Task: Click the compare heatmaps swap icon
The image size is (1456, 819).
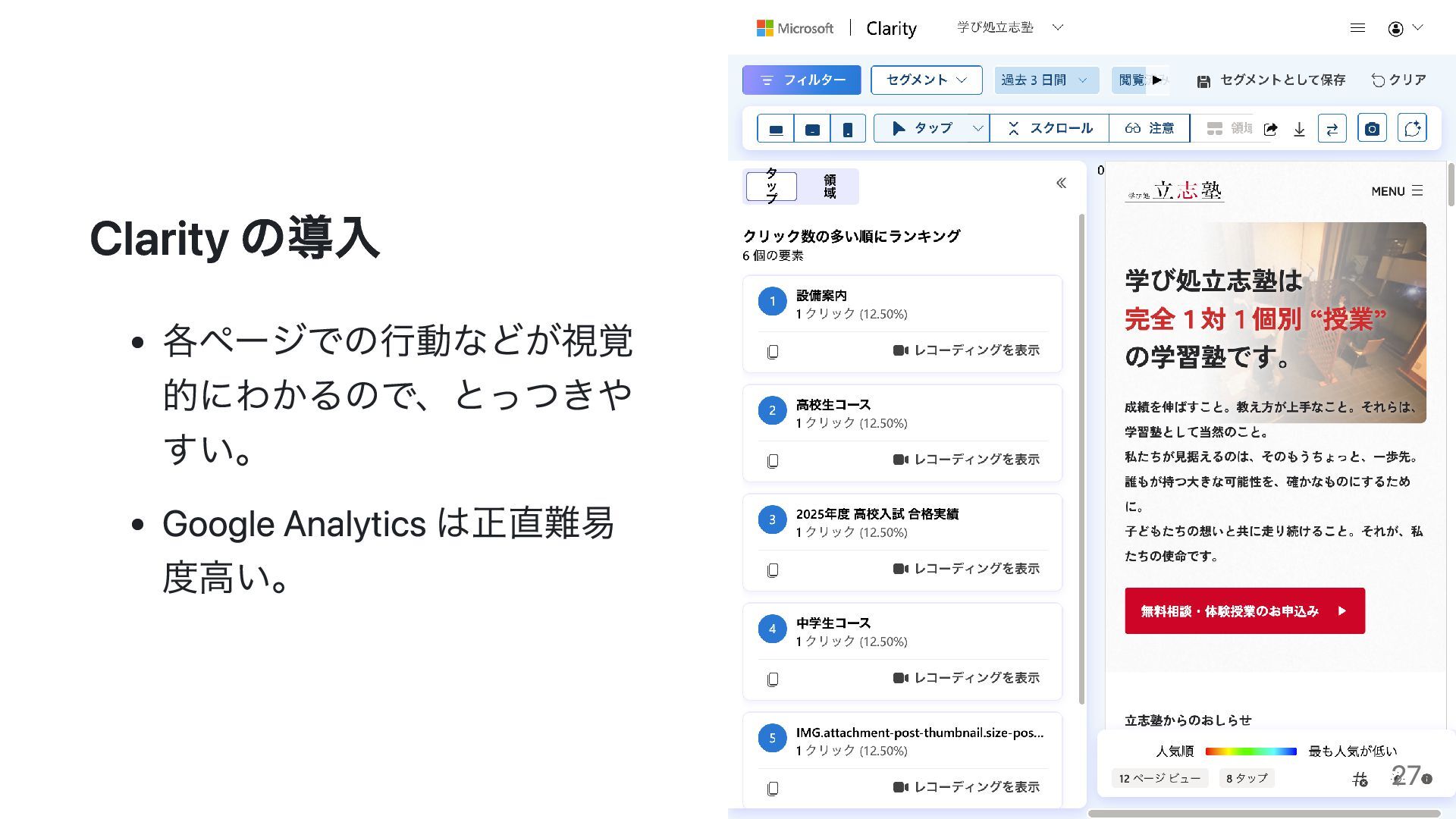Action: click(x=1332, y=129)
